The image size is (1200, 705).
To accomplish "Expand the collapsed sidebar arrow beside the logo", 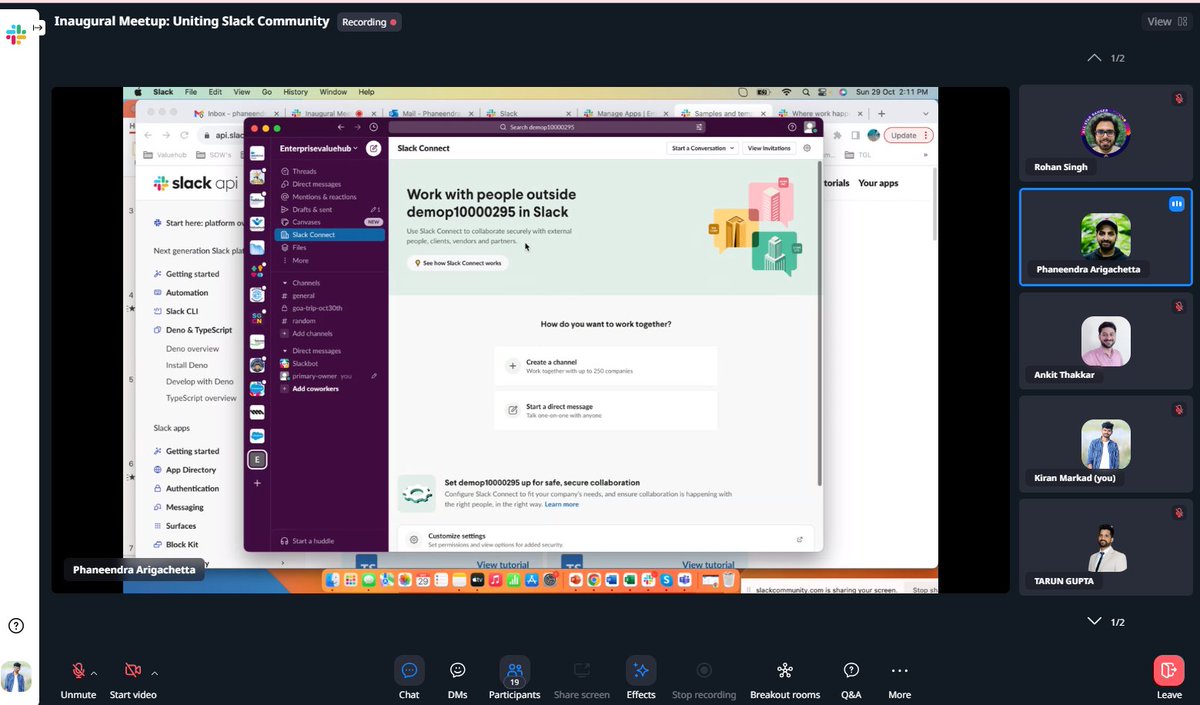I will pyautogui.click(x=37, y=28).
